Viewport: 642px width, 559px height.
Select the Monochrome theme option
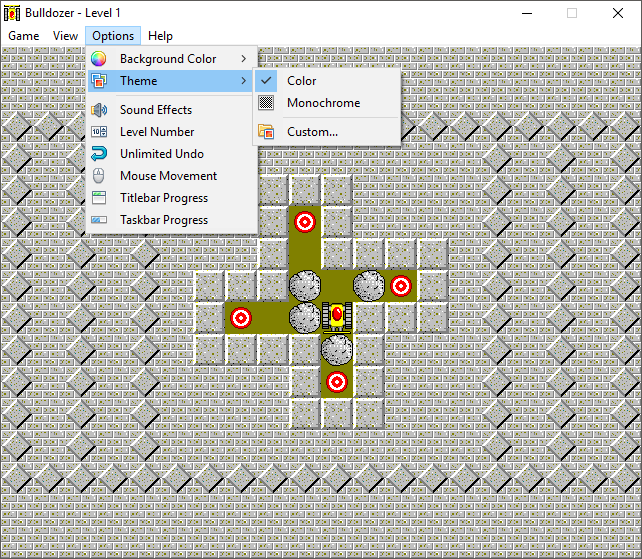(x=327, y=102)
